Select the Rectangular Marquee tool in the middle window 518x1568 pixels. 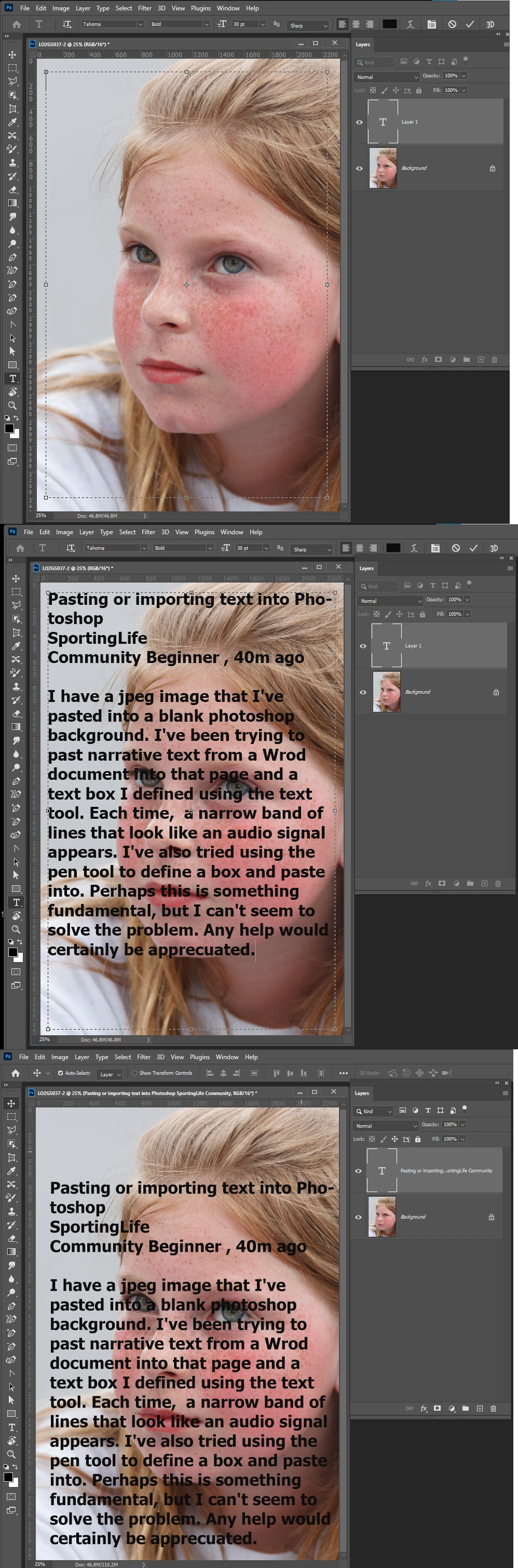[16, 592]
